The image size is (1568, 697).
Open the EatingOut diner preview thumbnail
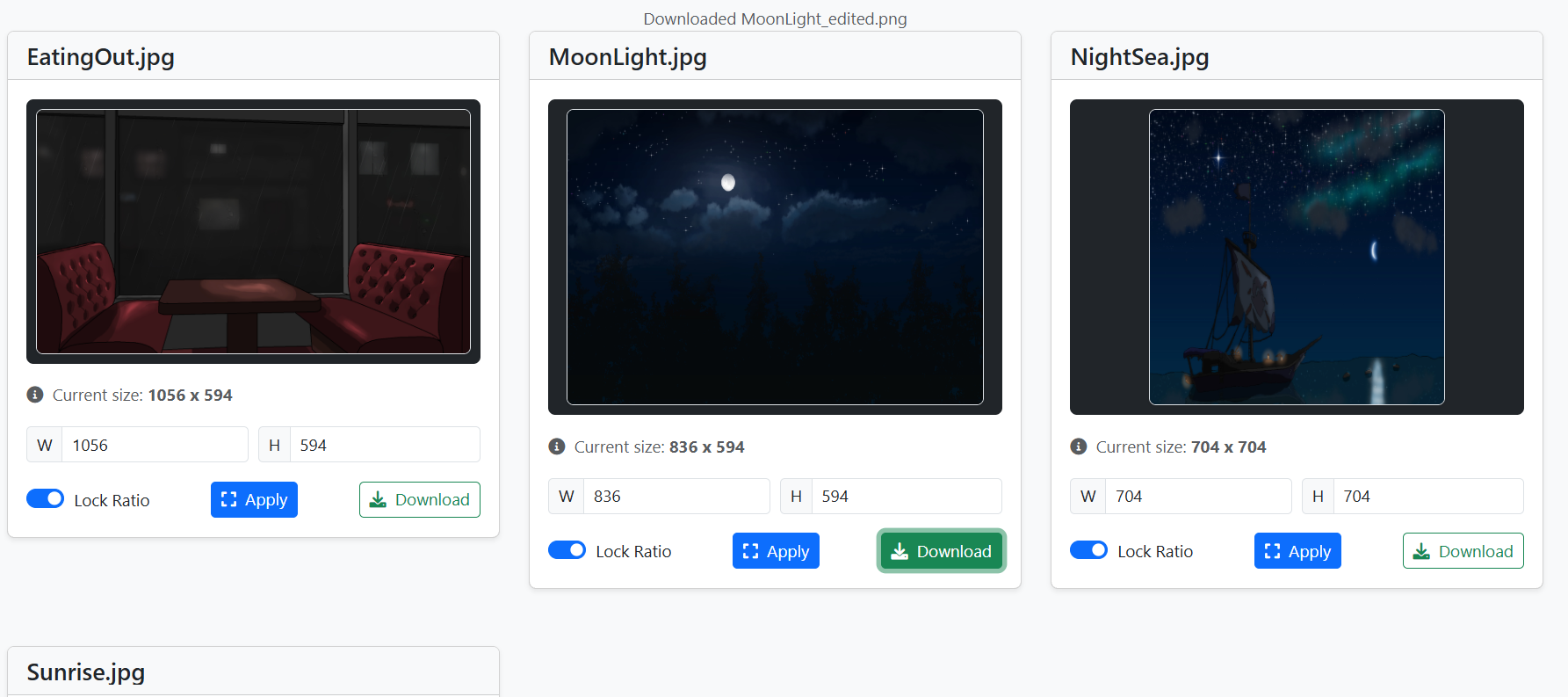pyautogui.click(x=253, y=231)
